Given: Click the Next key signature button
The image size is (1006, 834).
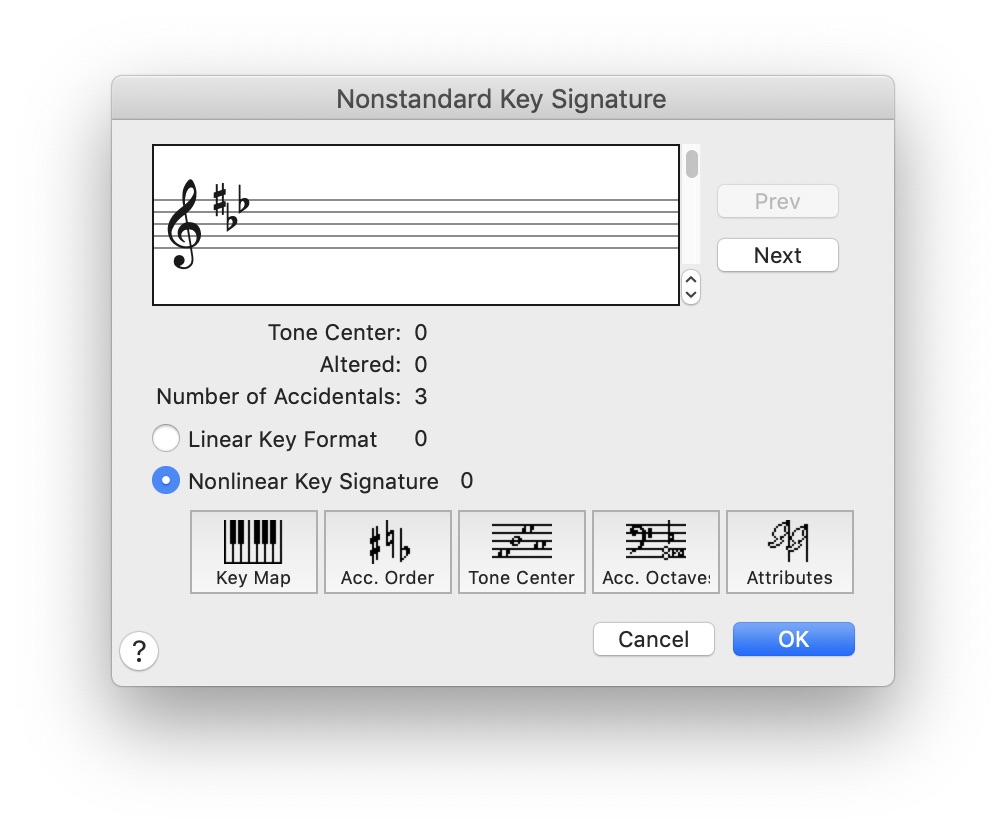Looking at the screenshot, I should click(777, 255).
